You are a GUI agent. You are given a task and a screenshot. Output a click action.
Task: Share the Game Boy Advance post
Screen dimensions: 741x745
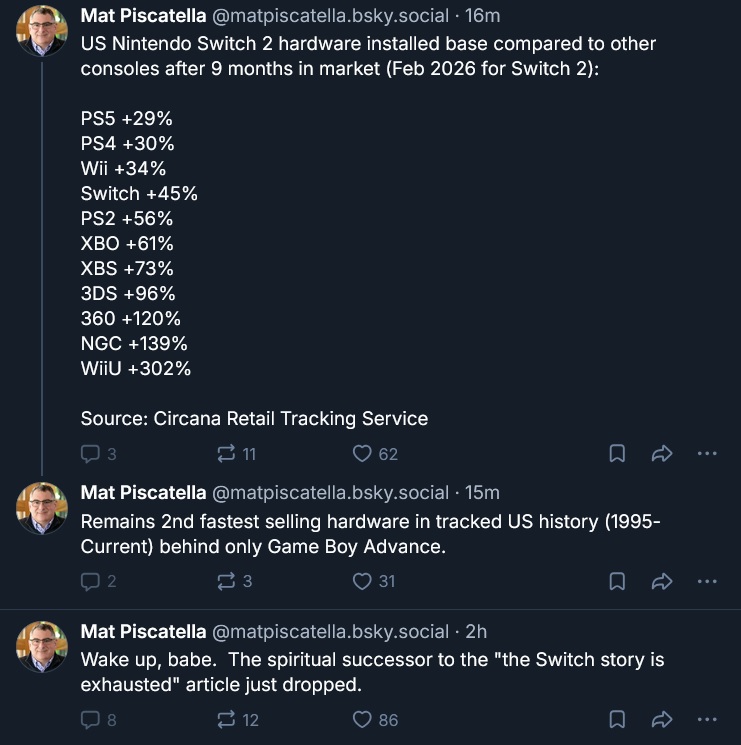(661, 581)
